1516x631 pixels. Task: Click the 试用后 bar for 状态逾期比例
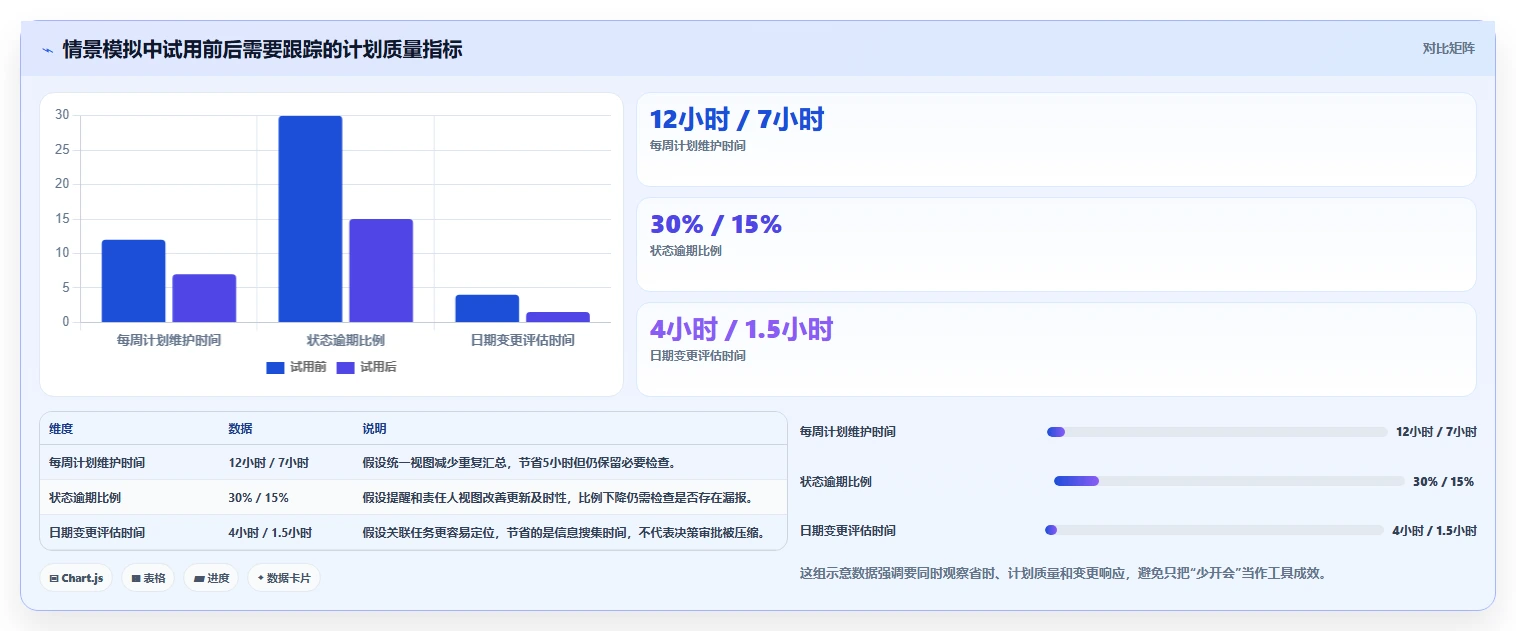point(381,270)
